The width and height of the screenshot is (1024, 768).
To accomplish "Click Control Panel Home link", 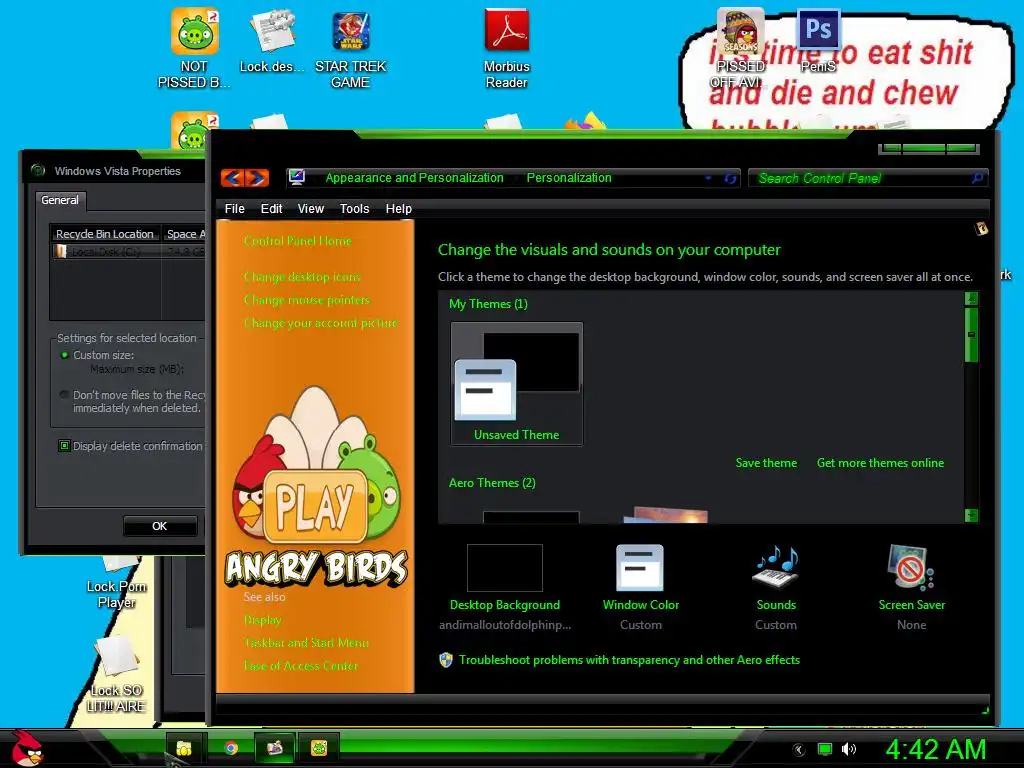I will pos(298,241).
